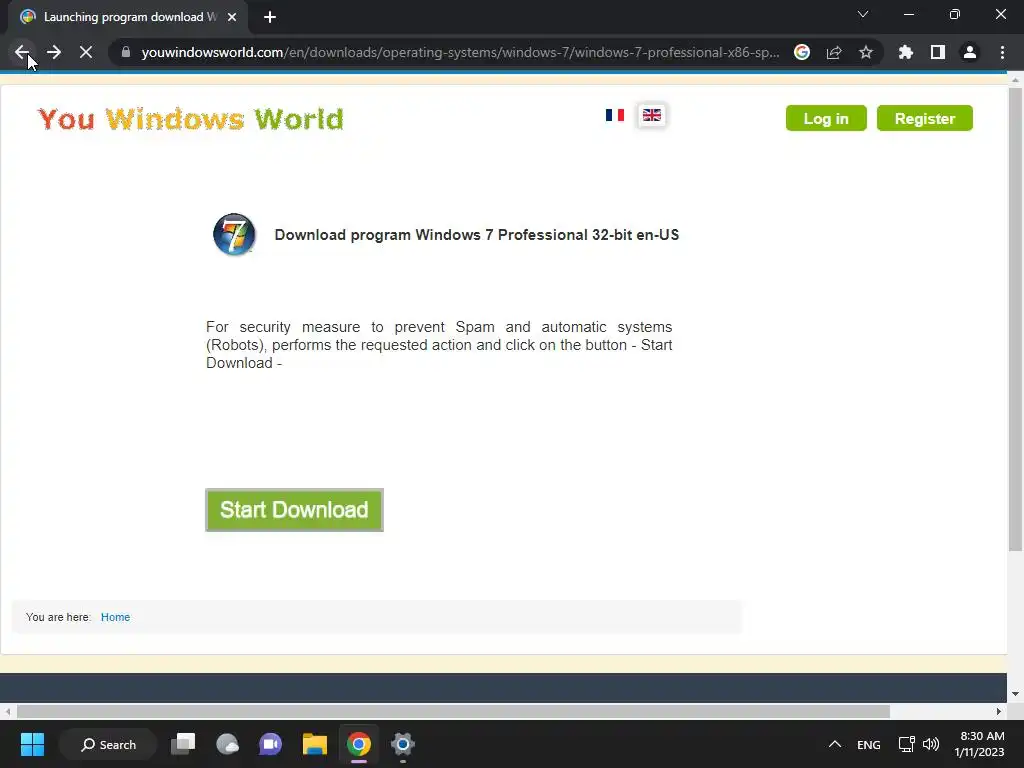Screen dimensions: 1024x768
Task: Click the Chrome taskbar icon
Action: point(359,744)
